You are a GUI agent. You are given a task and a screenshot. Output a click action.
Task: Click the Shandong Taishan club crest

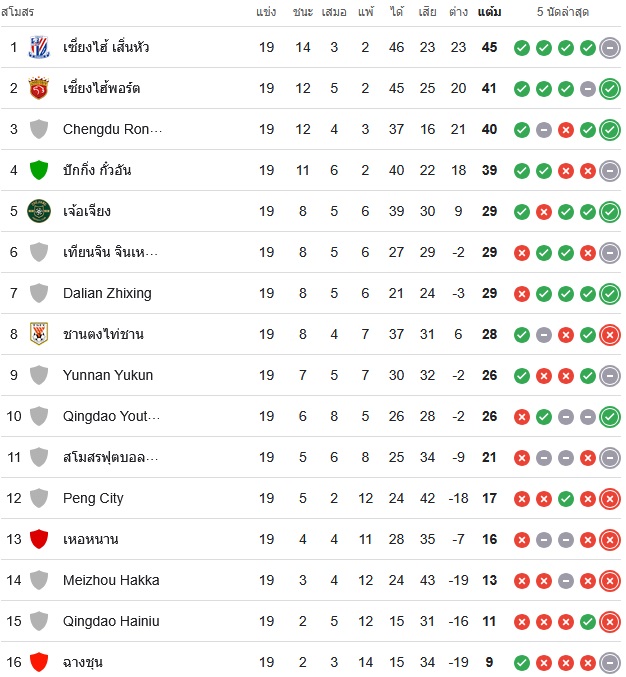pyautogui.click(x=39, y=334)
